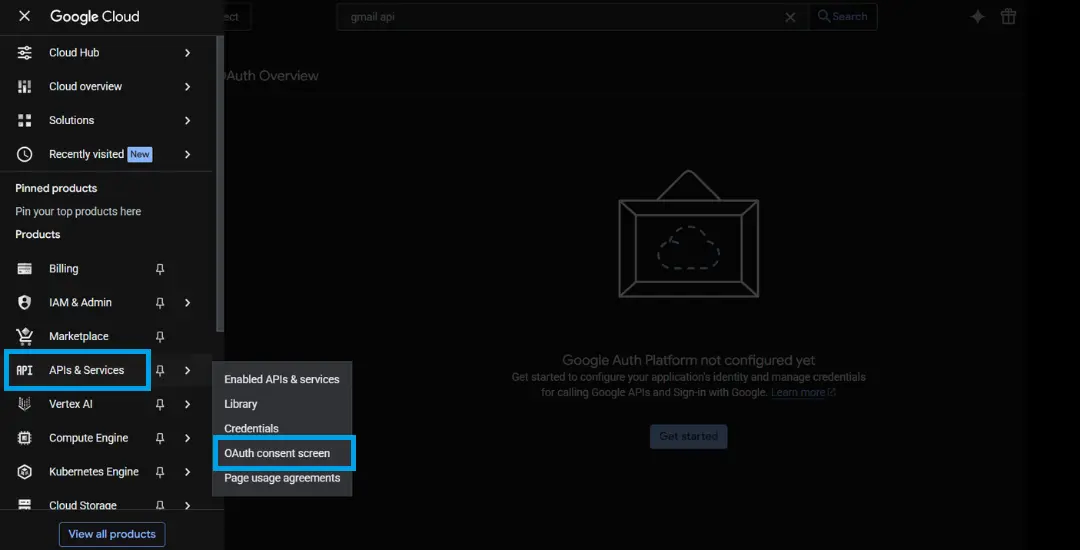
Task: Open Credentials in APIs submenu
Action: coord(282,428)
